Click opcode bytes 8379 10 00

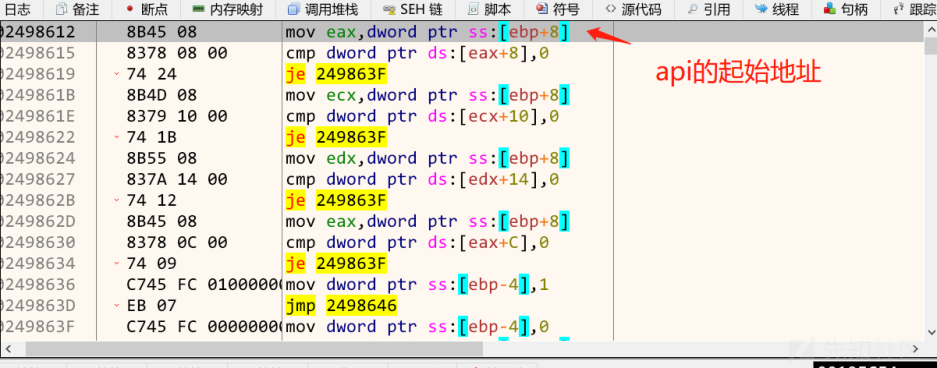pos(177,116)
